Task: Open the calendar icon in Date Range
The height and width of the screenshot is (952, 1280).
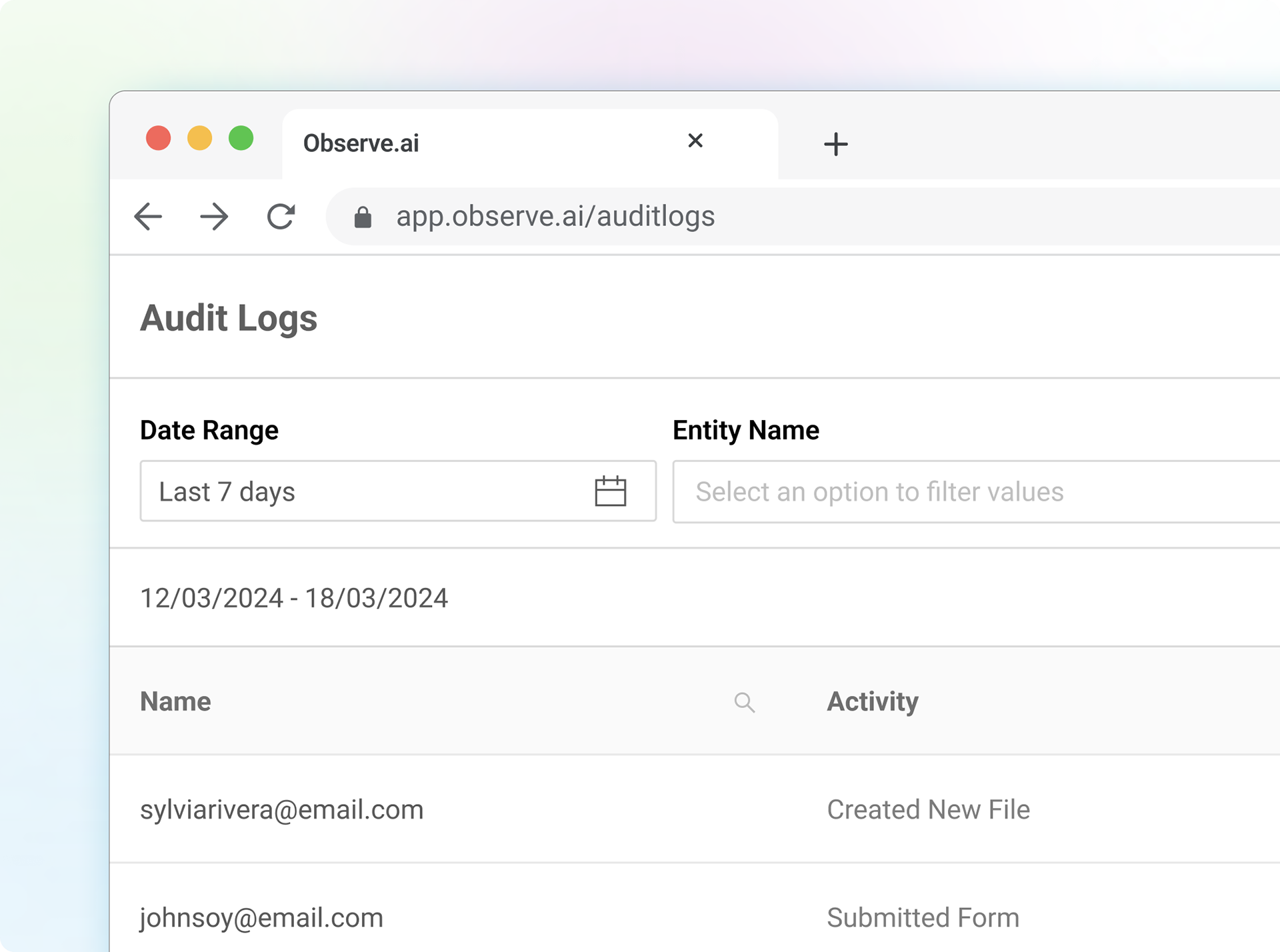Action: (x=610, y=491)
